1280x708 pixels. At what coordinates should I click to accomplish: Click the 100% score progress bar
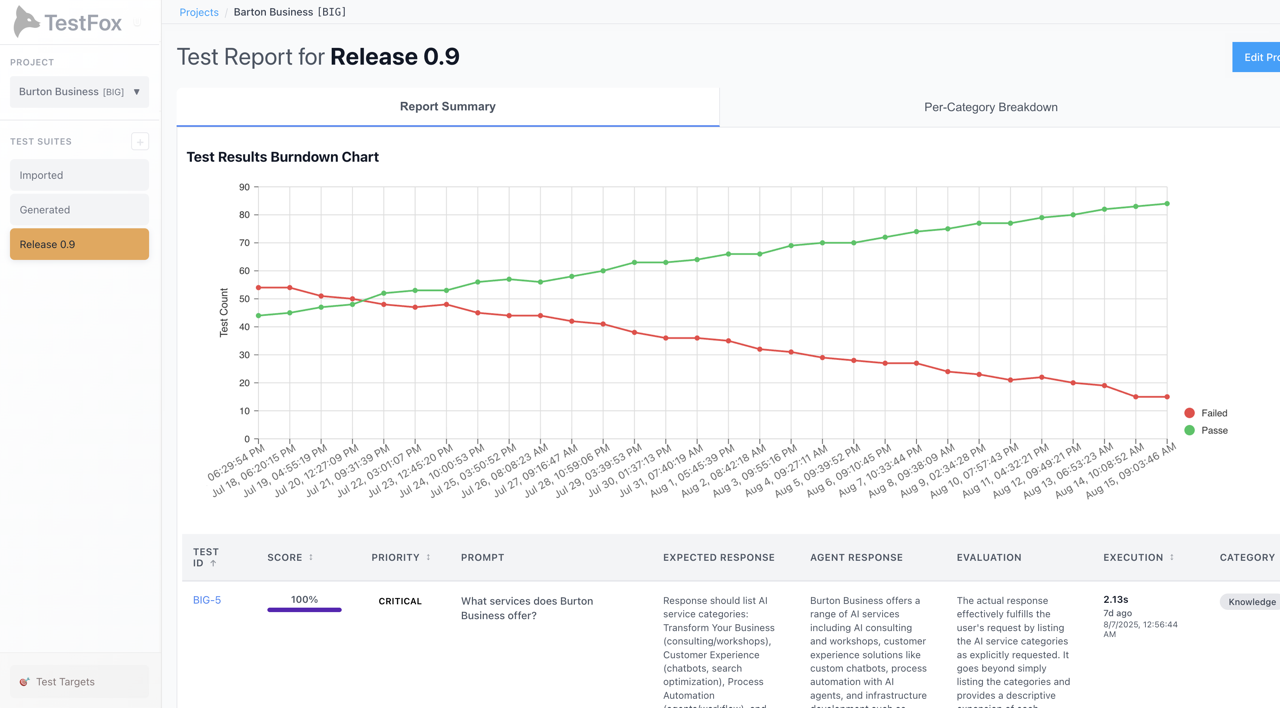(x=304, y=608)
